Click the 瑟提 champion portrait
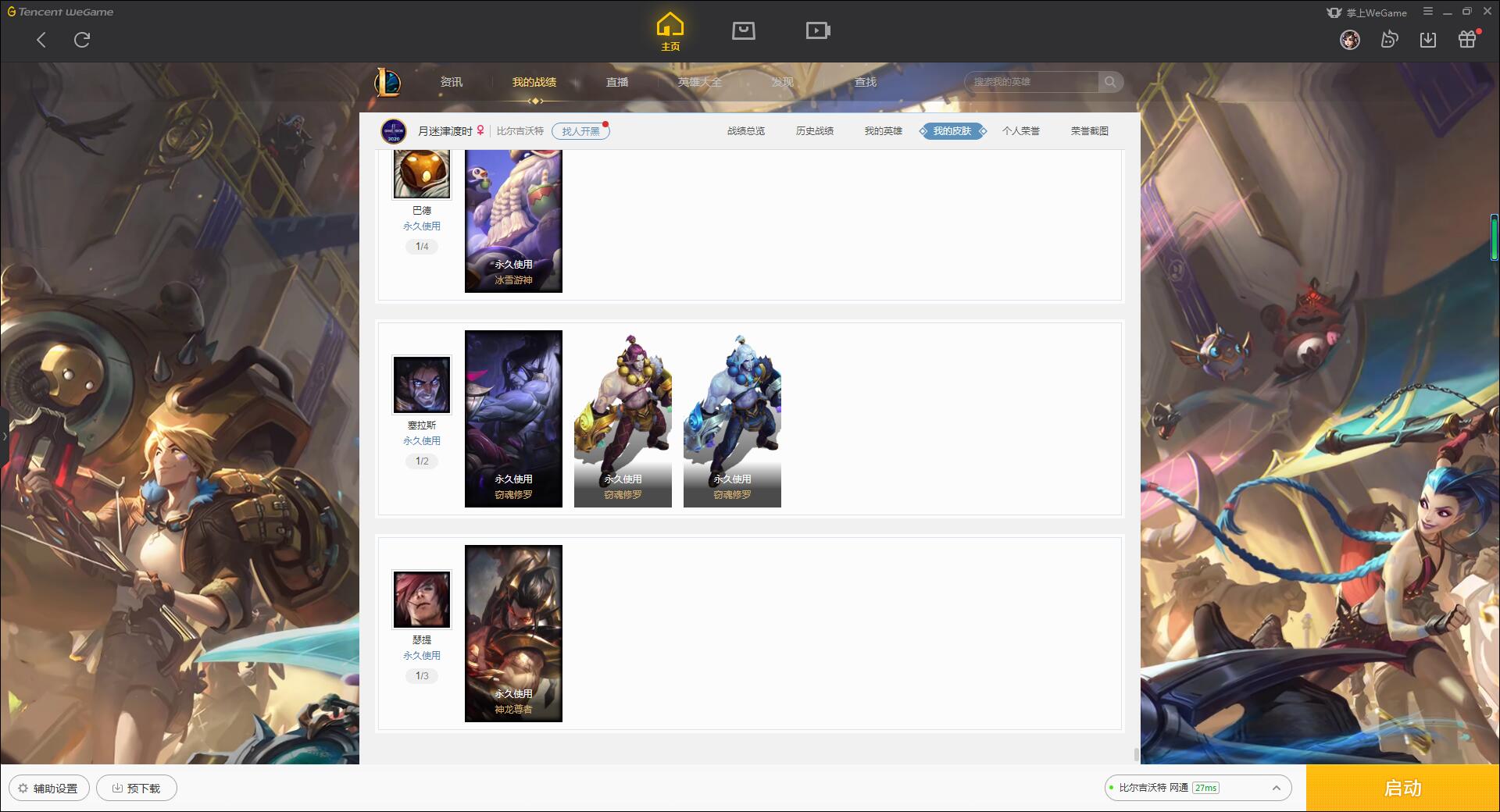This screenshot has height=812, width=1500. point(422,600)
